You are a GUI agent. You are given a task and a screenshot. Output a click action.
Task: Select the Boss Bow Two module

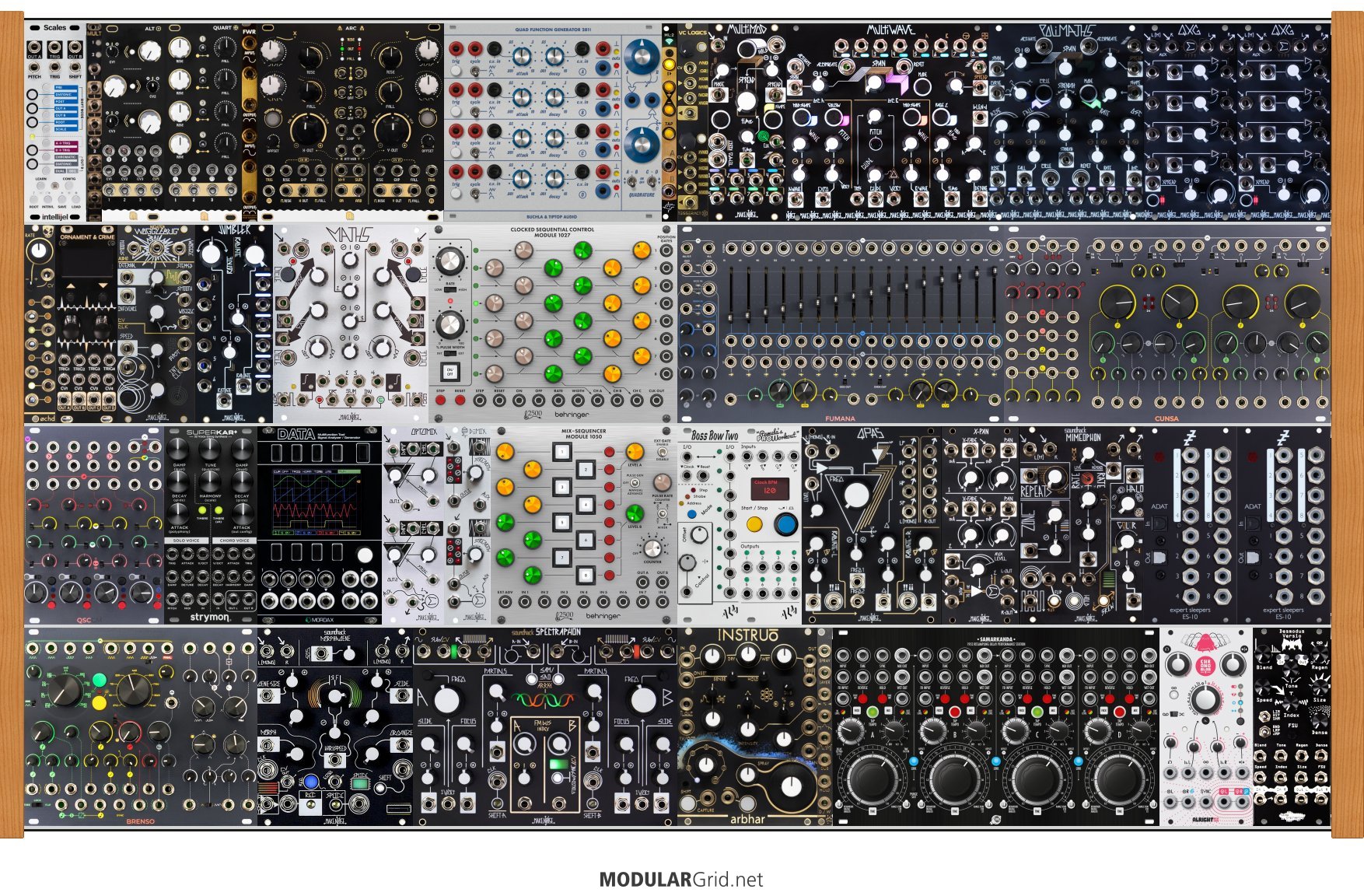(x=708, y=525)
